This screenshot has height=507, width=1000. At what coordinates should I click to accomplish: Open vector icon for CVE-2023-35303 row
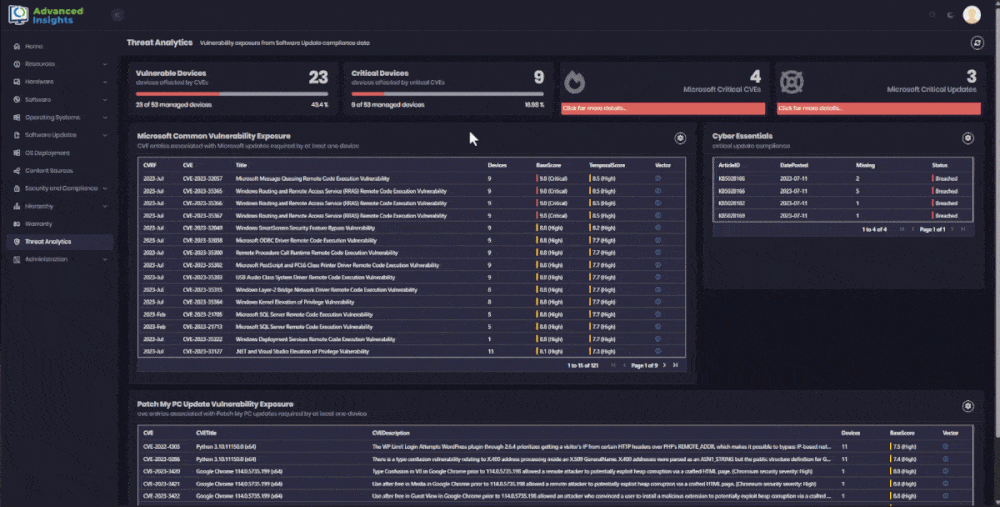tap(658, 277)
